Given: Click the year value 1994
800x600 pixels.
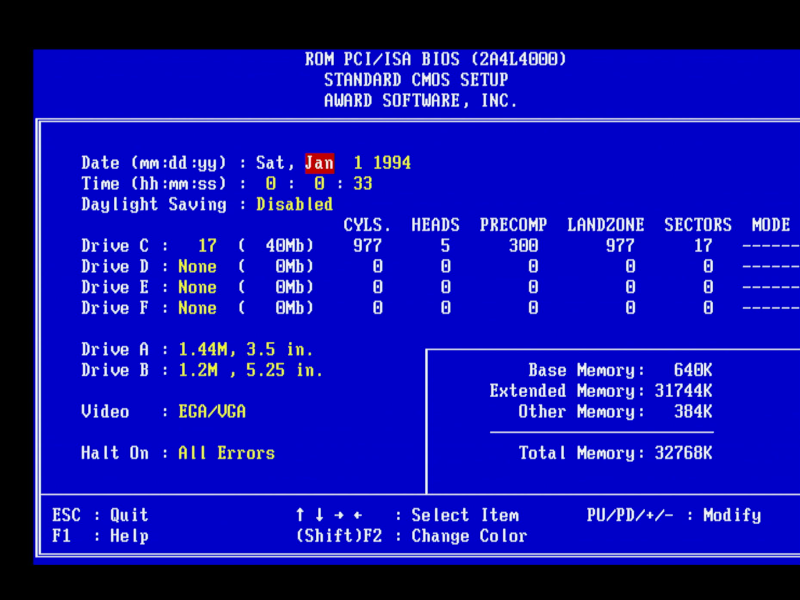Looking at the screenshot, I should click(x=392, y=163).
